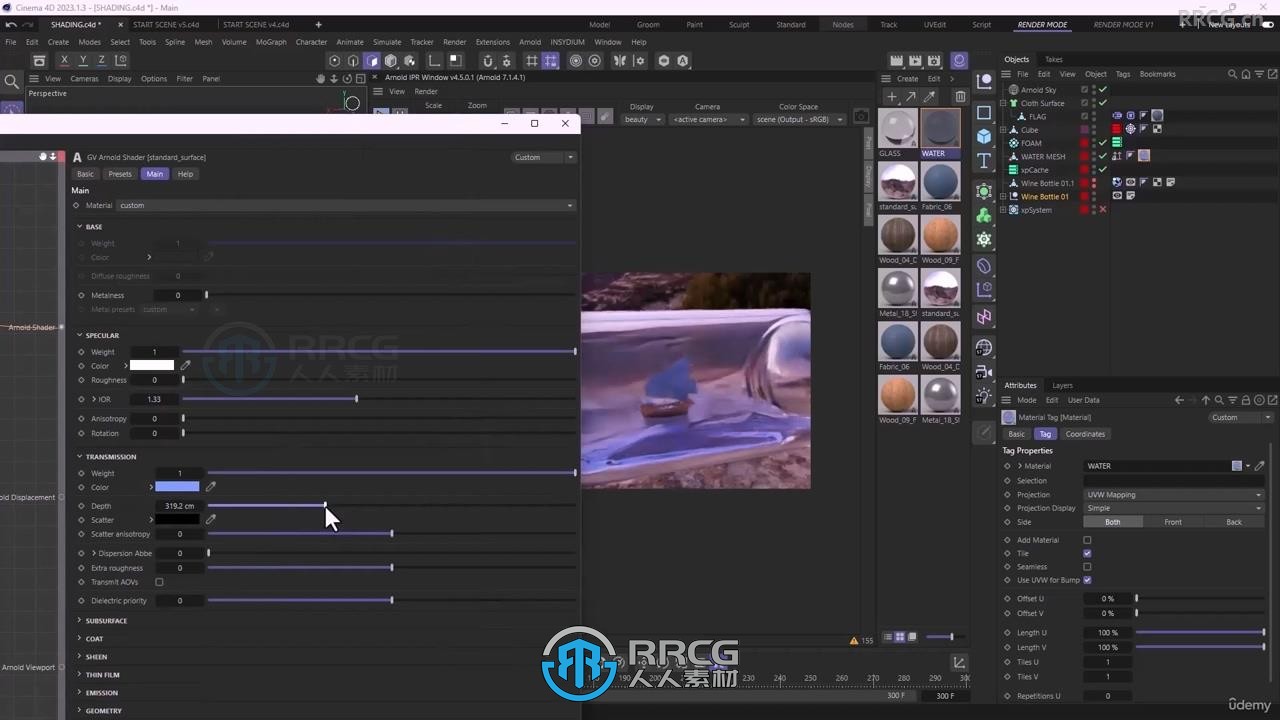Select Back side button
The width and height of the screenshot is (1280, 720).
point(1234,522)
